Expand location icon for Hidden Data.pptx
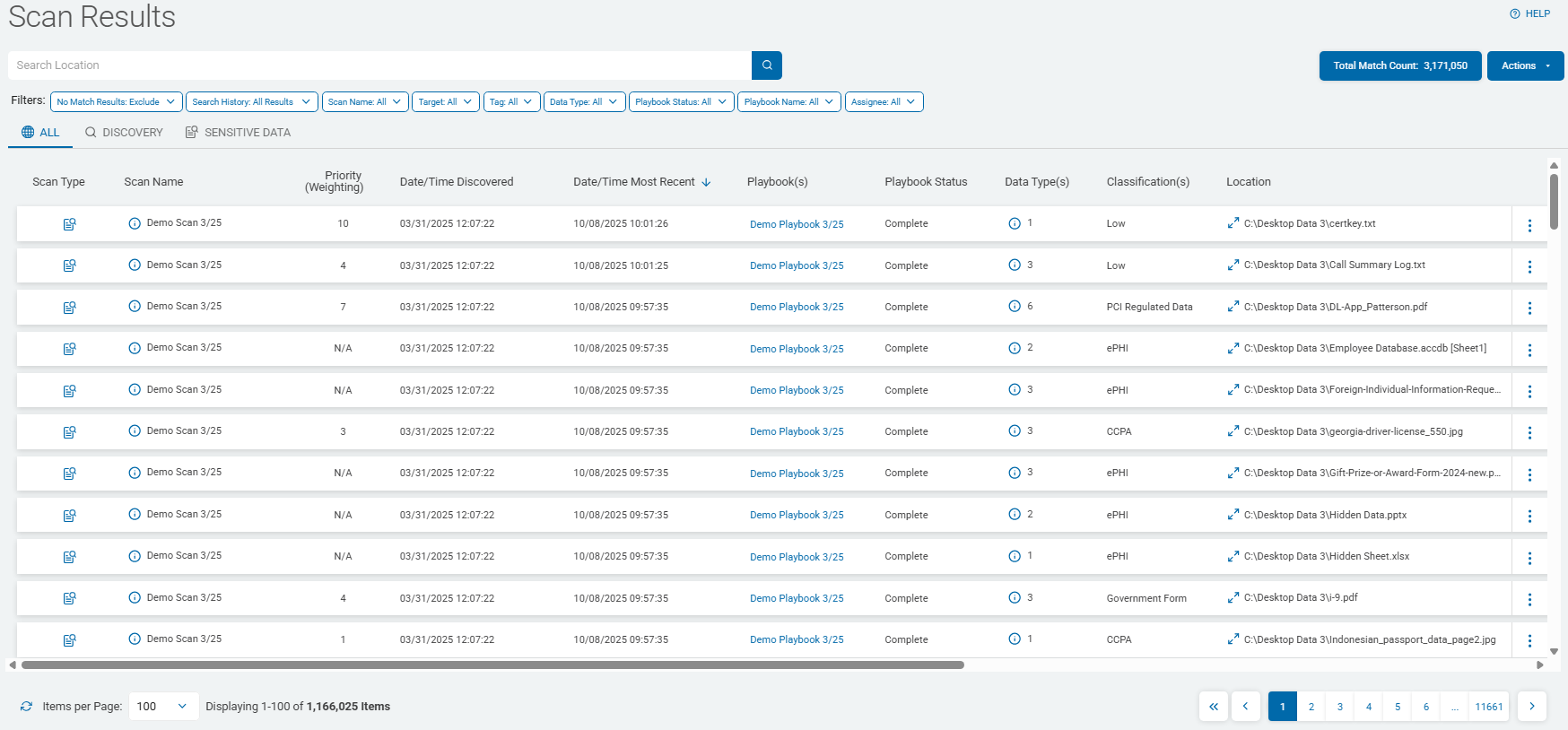 pos(1233,515)
